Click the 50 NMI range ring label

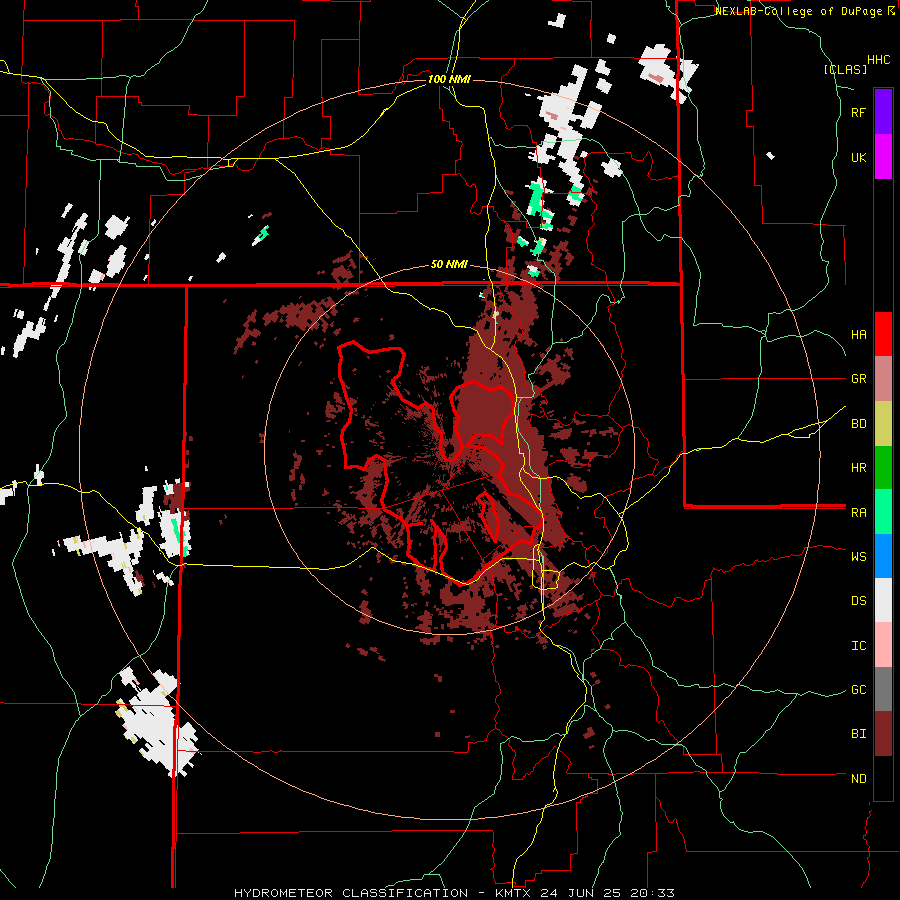click(449, 265)
